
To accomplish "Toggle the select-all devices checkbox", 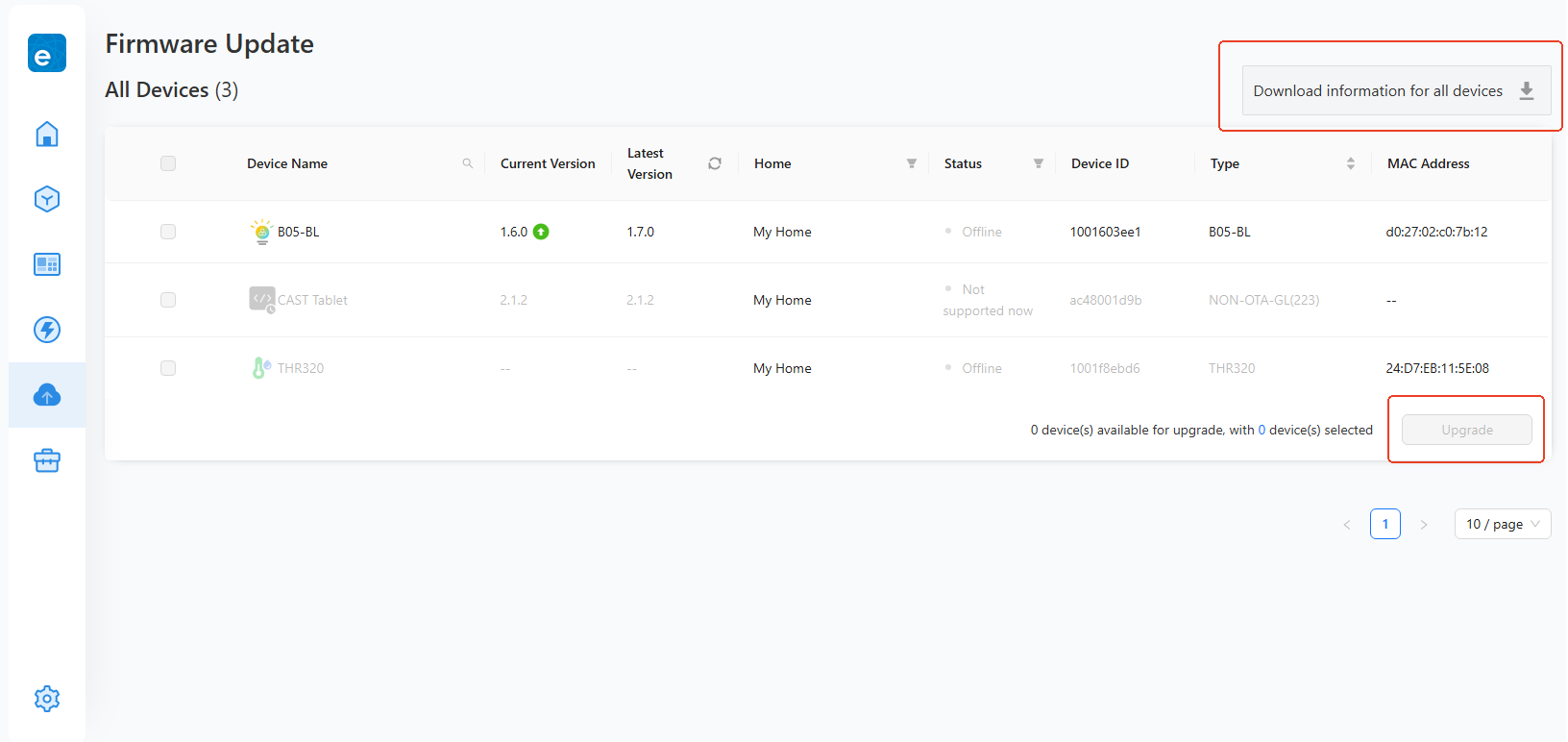I will tap(168, 163).
